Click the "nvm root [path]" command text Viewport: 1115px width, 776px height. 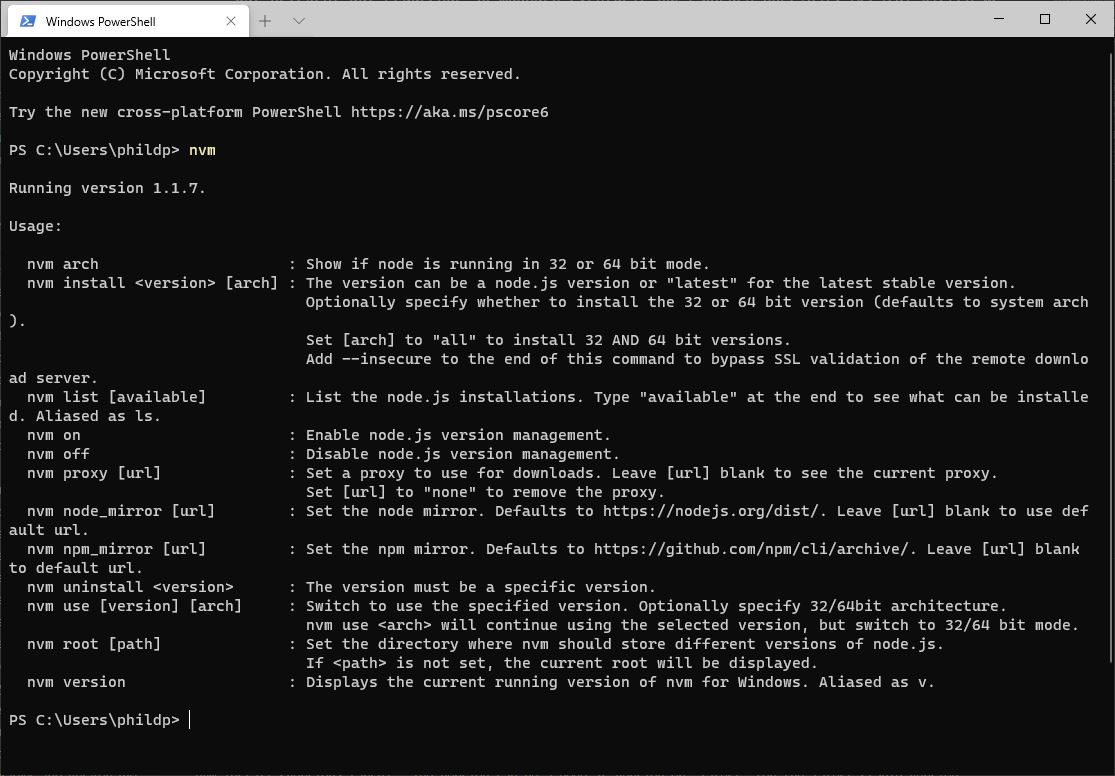pyautogui.click(x=94, y=644)
